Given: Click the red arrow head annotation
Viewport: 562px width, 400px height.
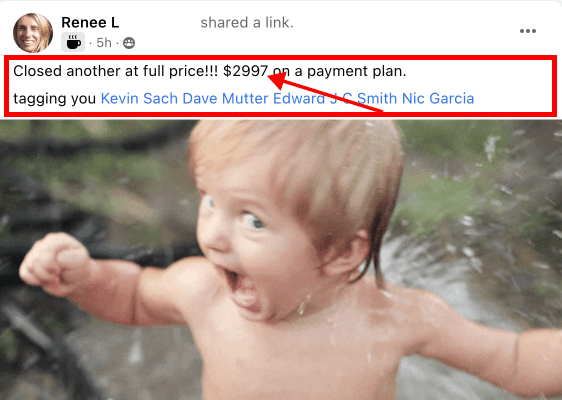Looking at the screenshot, I should 279,80.
